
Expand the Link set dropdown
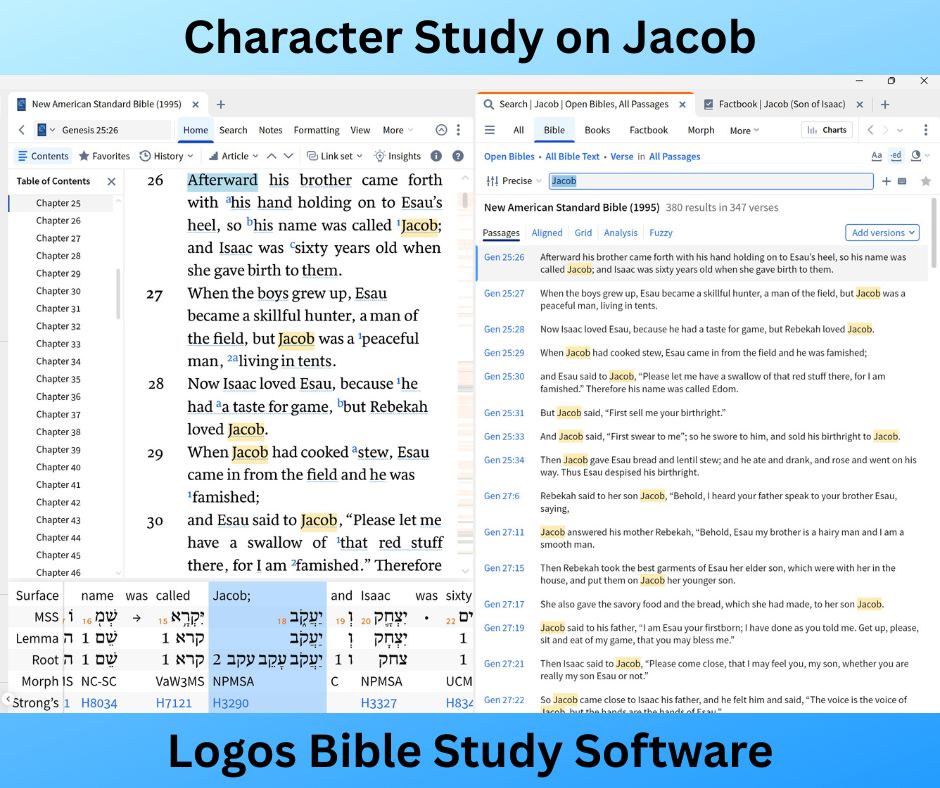(335, 156)
